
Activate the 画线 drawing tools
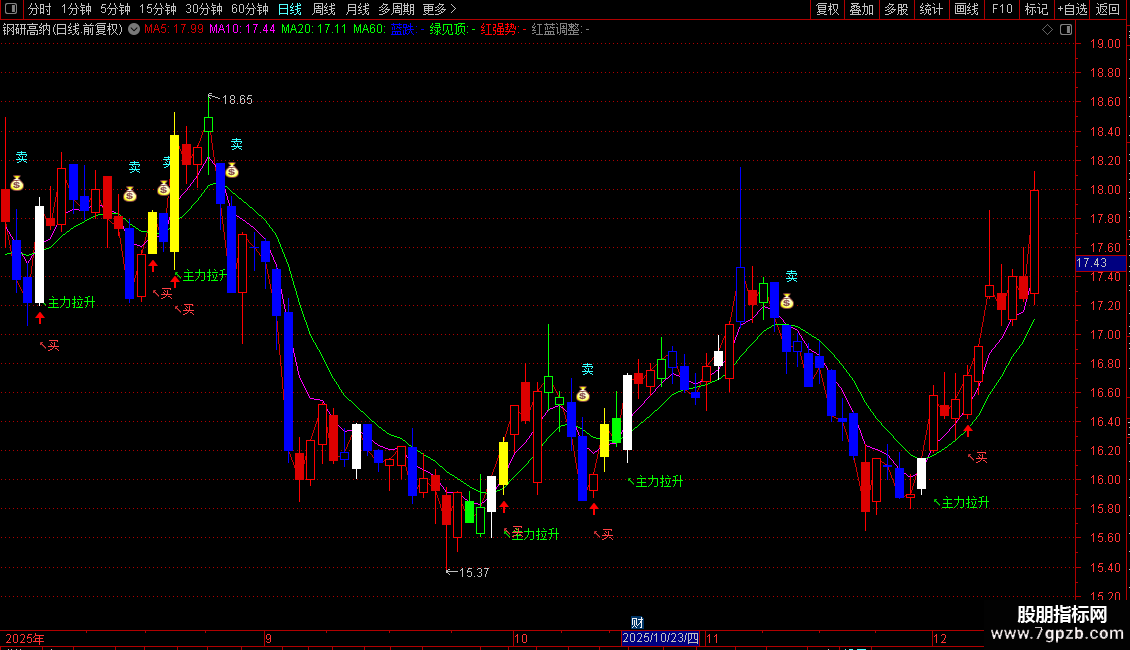[966, 9]
